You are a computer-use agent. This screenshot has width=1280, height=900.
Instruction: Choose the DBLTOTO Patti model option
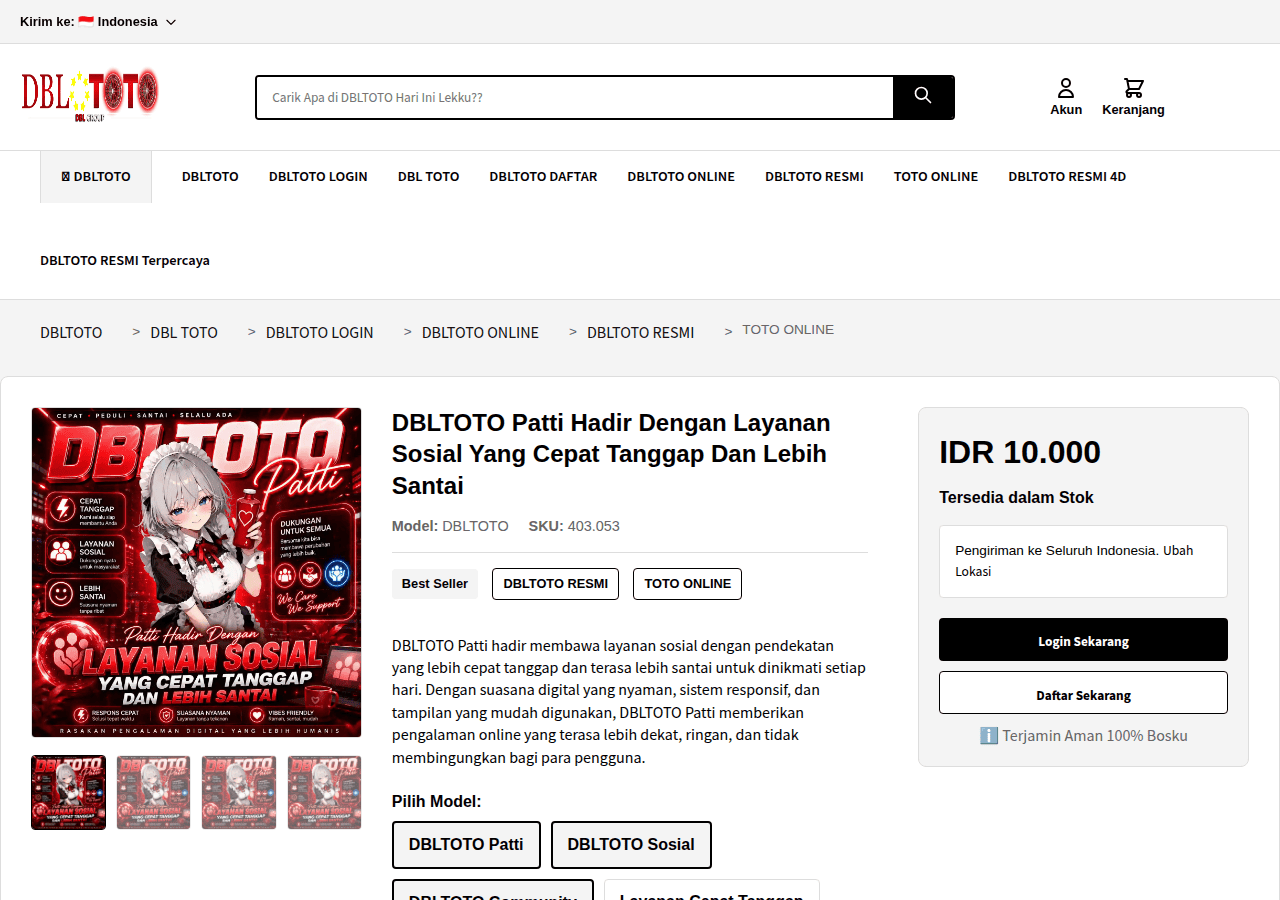(x=466, y=845)
